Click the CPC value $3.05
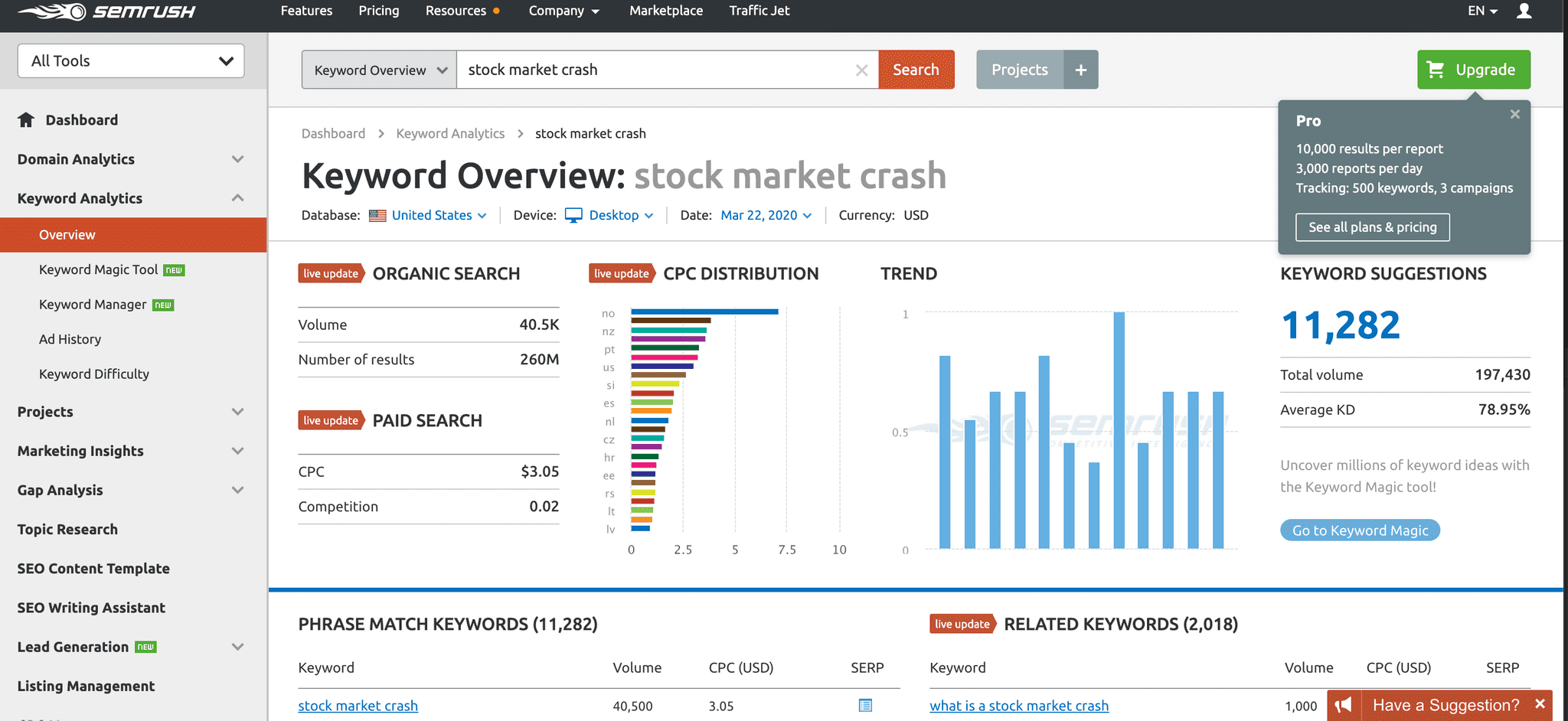The width and height of the screenshot is (1568, 721). click(x=540, y=471)
